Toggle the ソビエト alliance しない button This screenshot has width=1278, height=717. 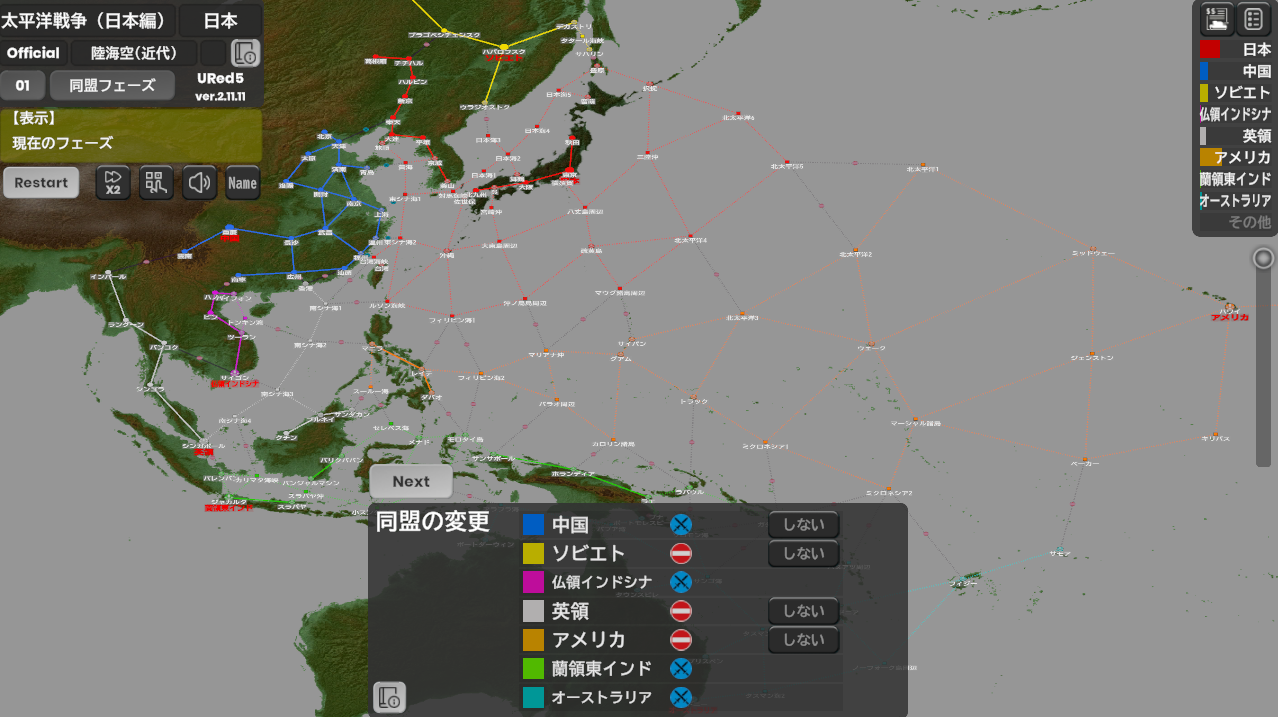(803, 553)
